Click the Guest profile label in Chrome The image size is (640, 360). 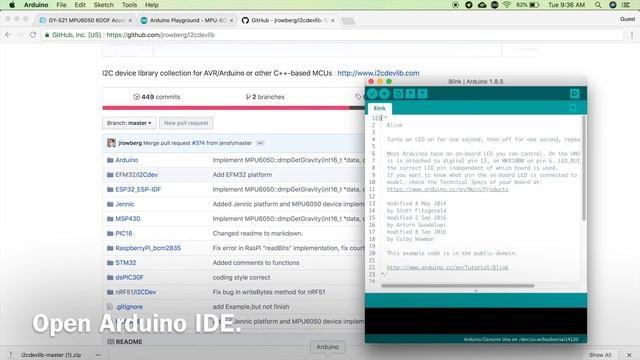tap(627, 19)
